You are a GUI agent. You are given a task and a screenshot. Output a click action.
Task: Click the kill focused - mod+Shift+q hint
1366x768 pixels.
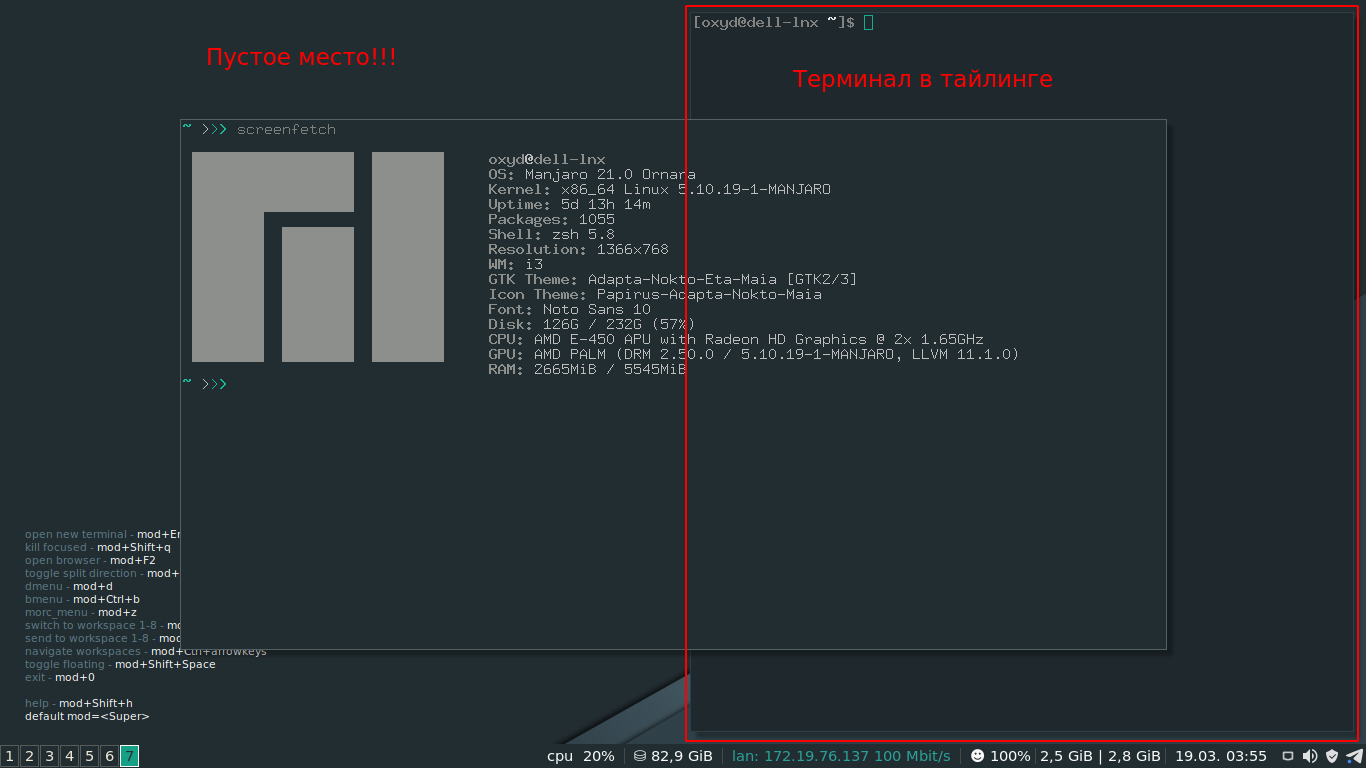click(98, 548)
